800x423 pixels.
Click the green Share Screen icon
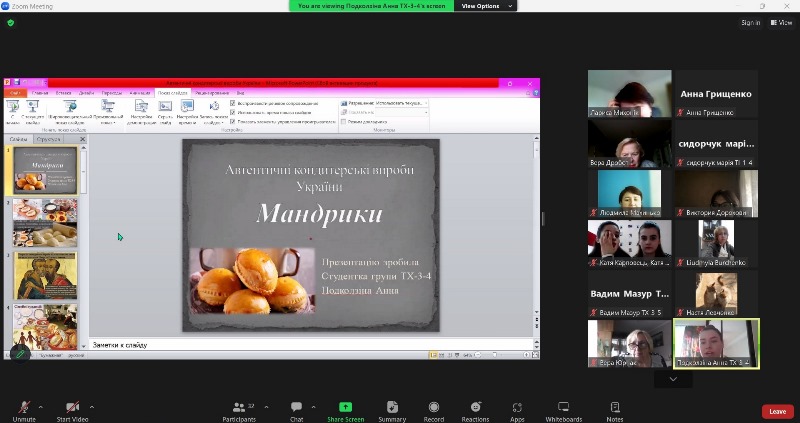point(345,407)
